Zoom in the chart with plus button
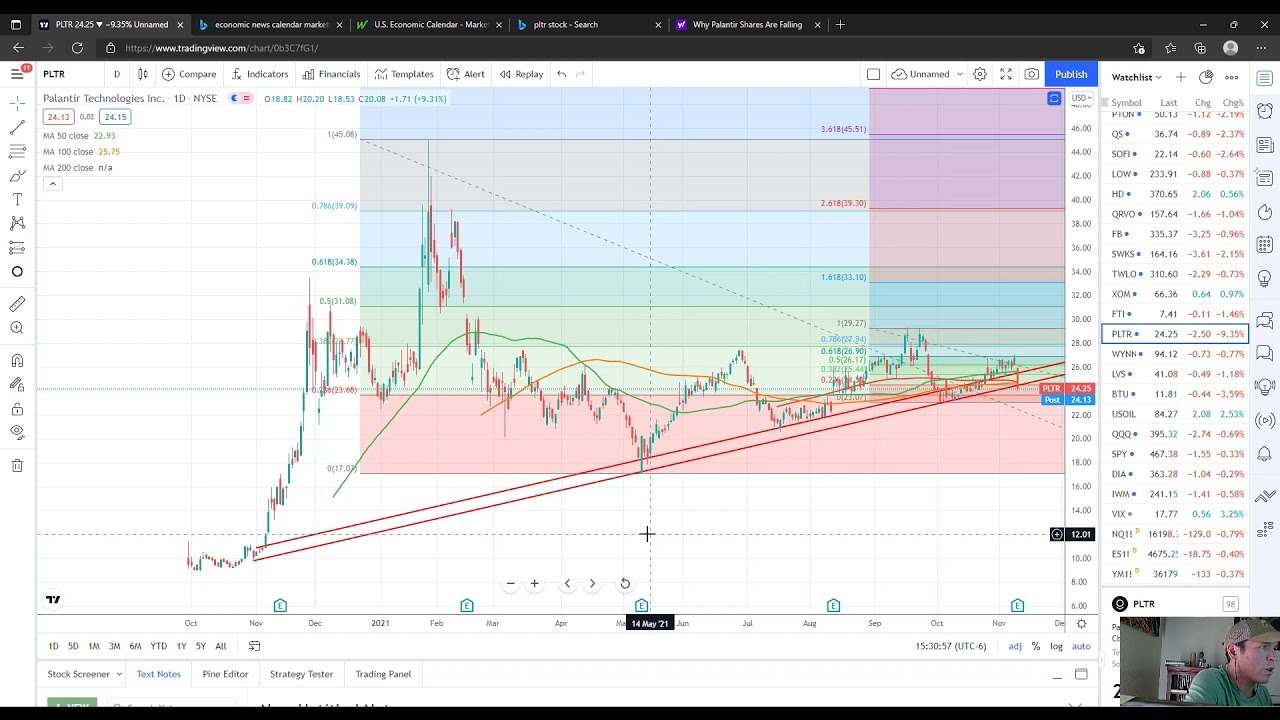The width and height of the screenshot is (1280, 720). pyautogui.click(x=534, y=583)
